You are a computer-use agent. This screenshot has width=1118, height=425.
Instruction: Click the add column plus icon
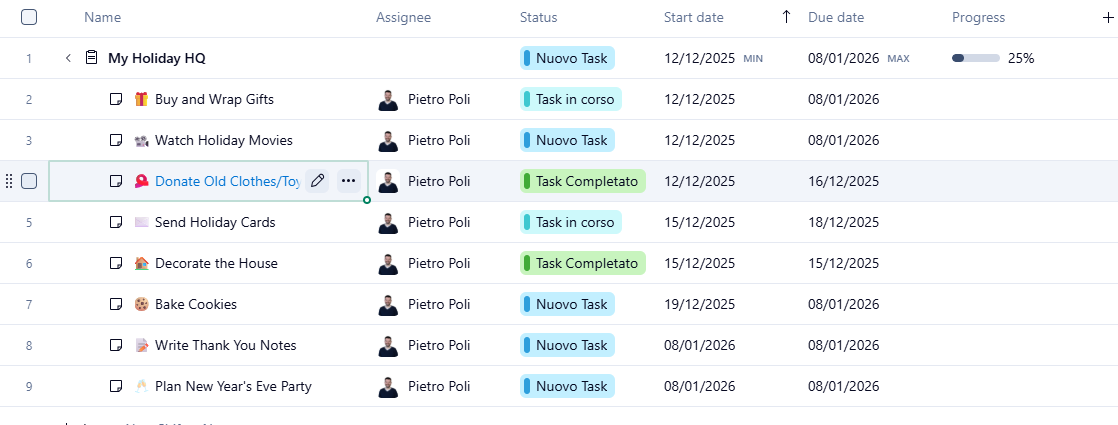pos(1107,17)
